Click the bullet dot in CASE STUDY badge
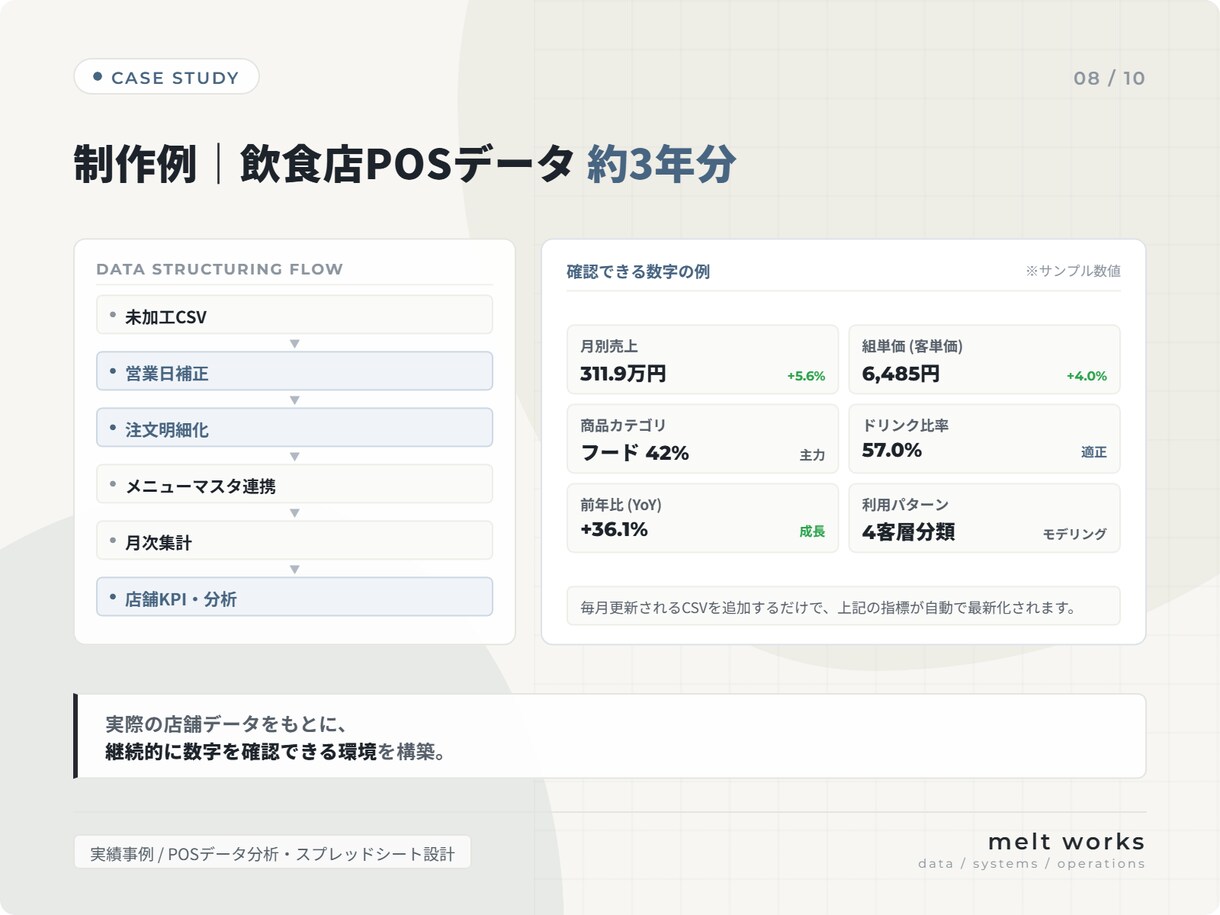1220x915 pixels. [97, 76]
